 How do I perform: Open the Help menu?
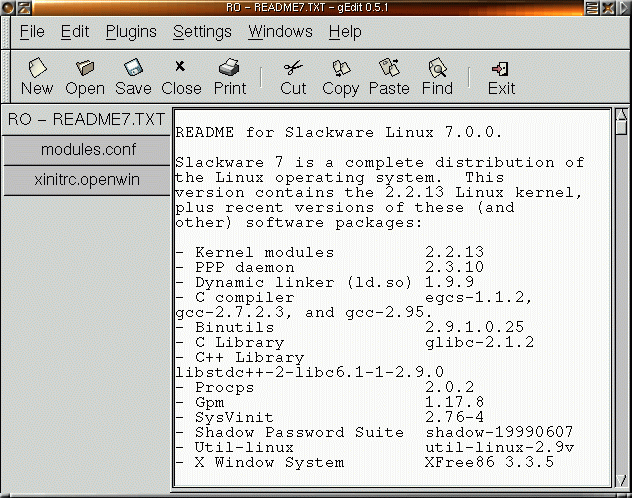tap(345, 31)
